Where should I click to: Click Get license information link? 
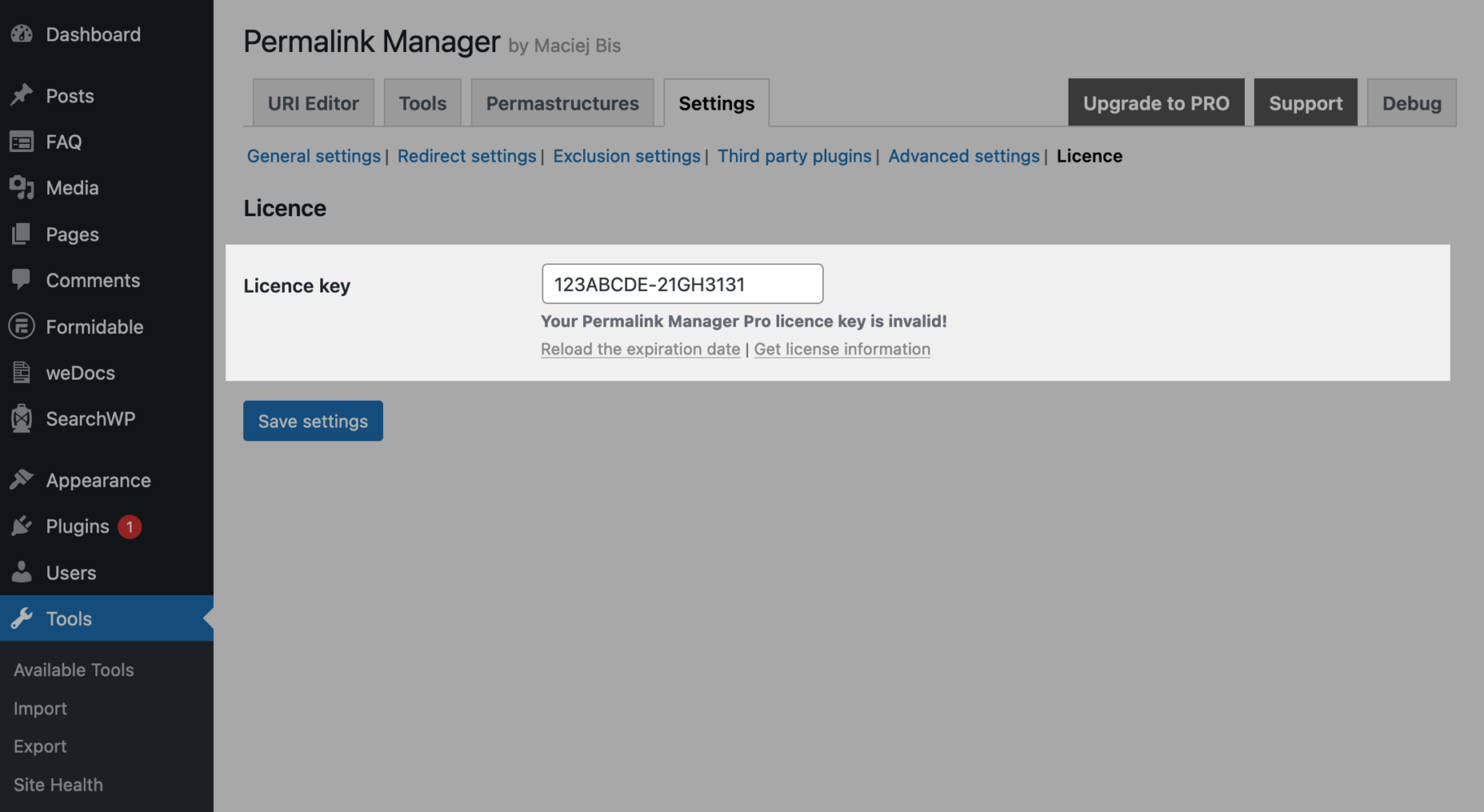coord(842,349)
